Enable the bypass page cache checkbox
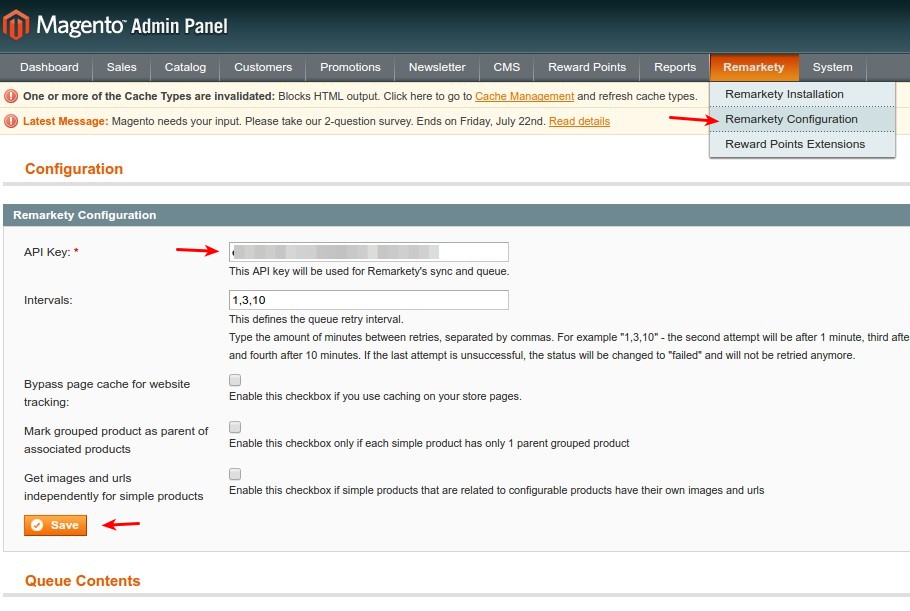910x611 pixels. [235, 380]
